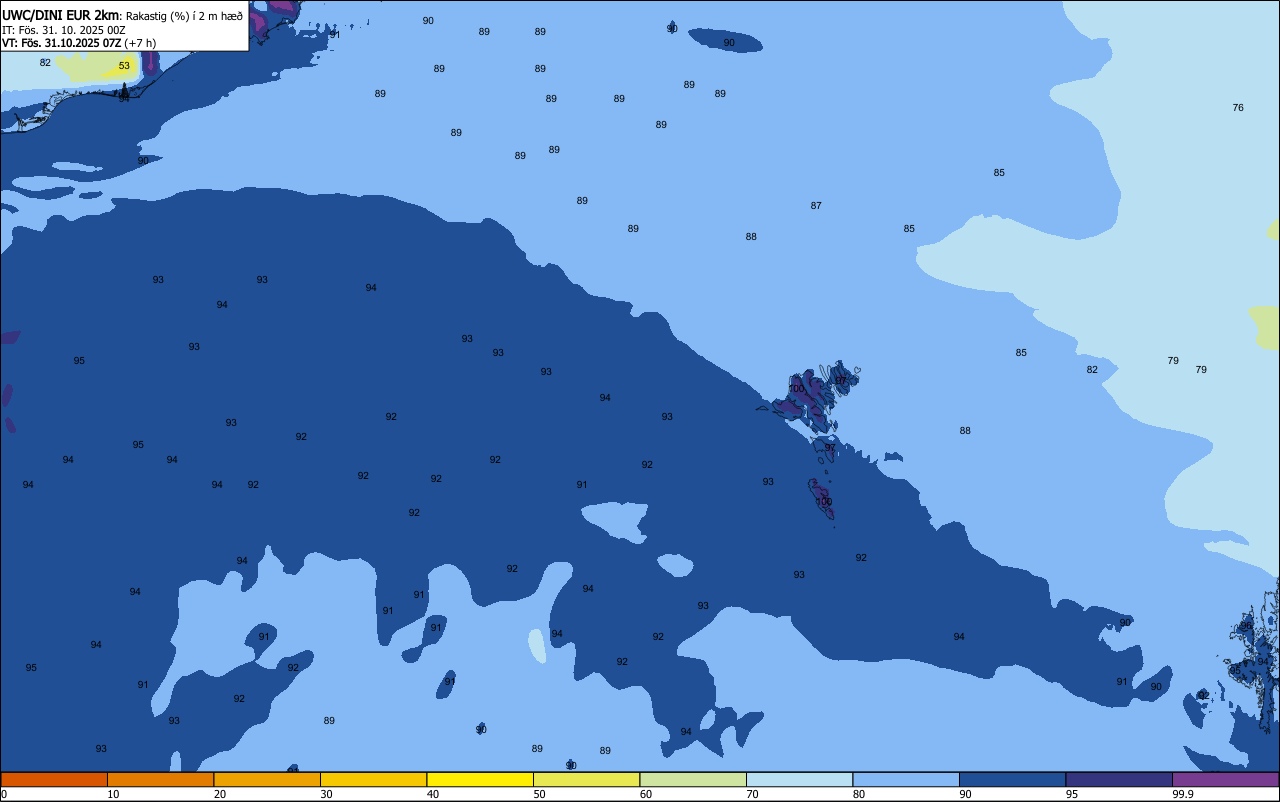The image size is (1280, 802).
Task: Click the 60–70 pale green legend swatch
Action: click(693, 779)
